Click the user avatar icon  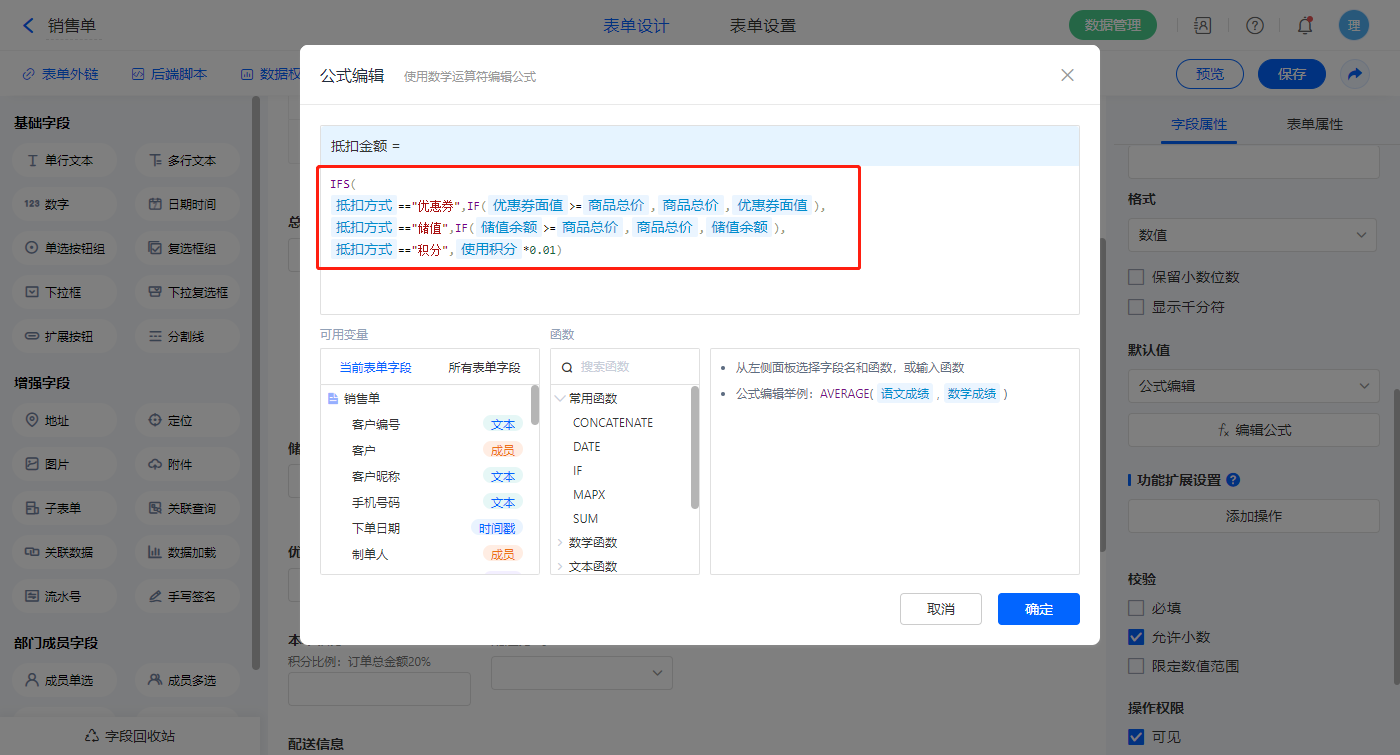coord(1354,26)
